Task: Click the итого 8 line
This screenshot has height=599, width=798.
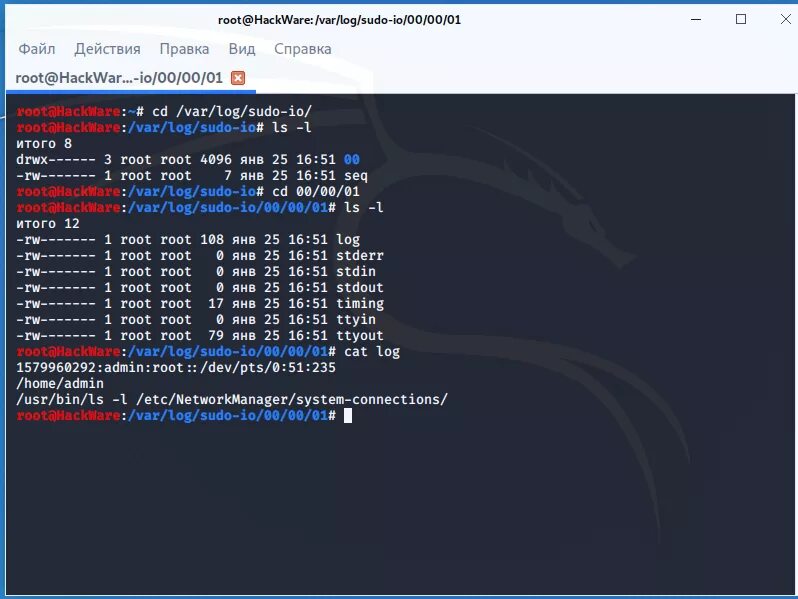Action: tap(44, 144)
